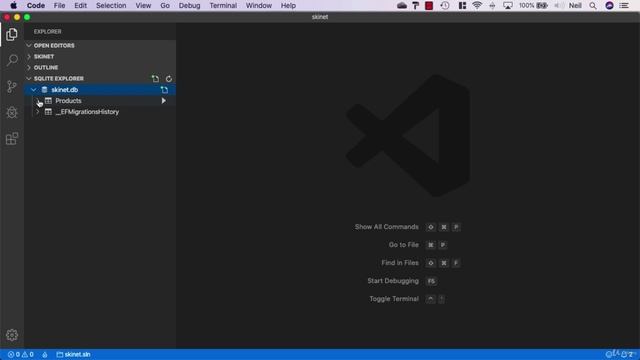Click the Bluetooth icon in menu bar
This screenshot has width=640, height=360.
[492, 6]
